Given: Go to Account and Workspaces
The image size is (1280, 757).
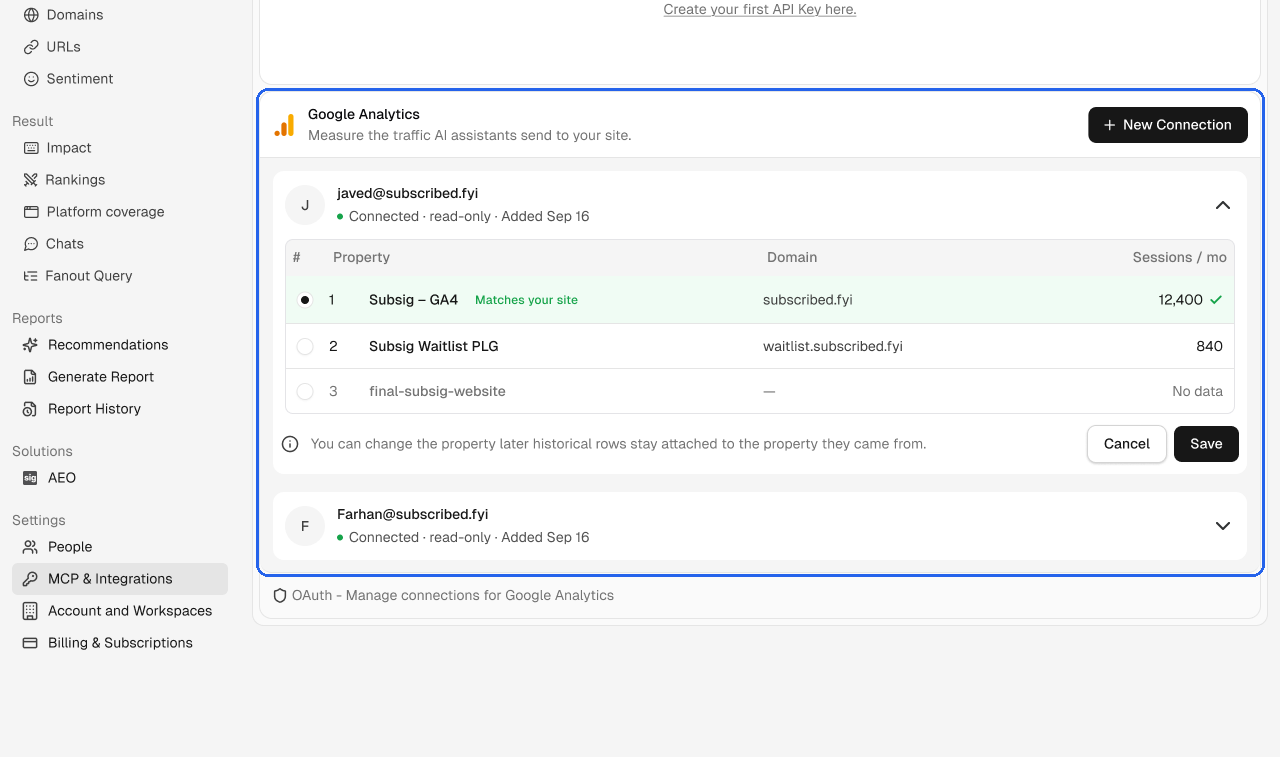Looking at the screenshot, I should pyautogui.click(x=120, y=611).
